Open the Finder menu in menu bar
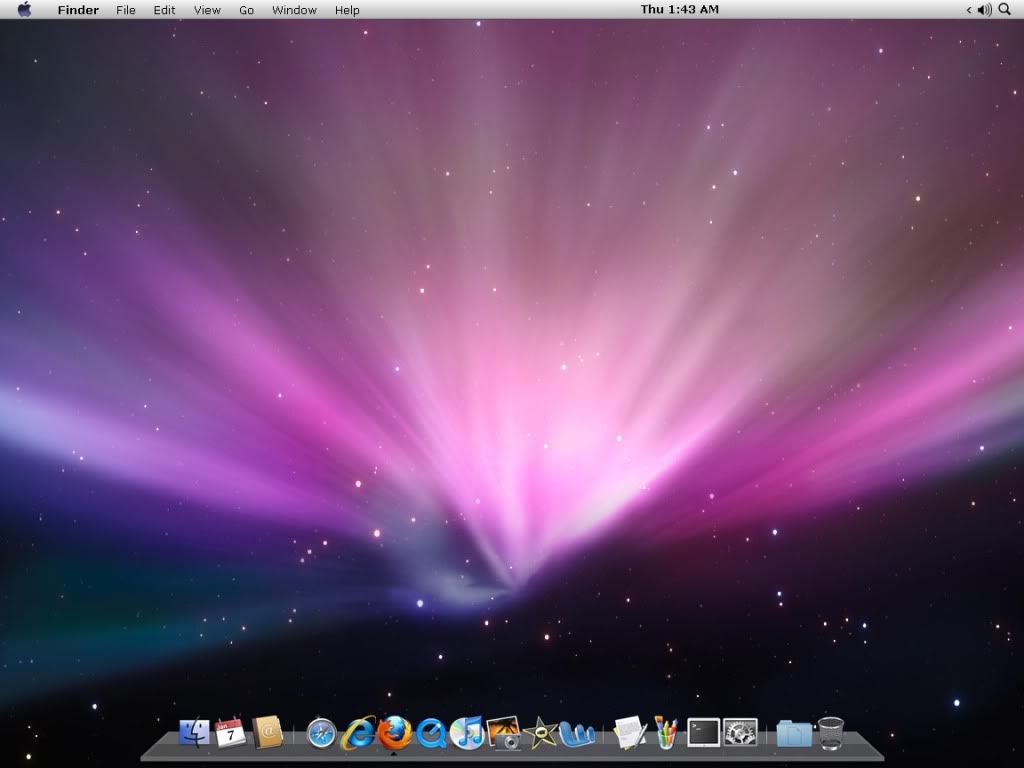The image size is (1024, 768). pyautogui.click(x=78, y=10)
